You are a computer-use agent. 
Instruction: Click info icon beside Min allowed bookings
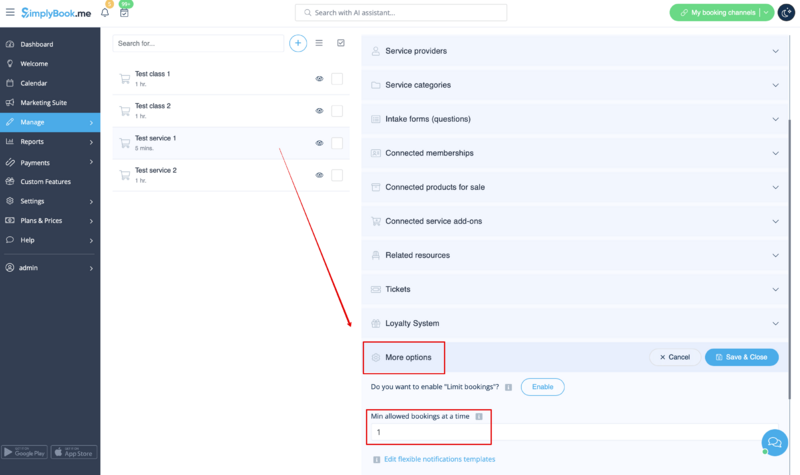tap(479, 416)
